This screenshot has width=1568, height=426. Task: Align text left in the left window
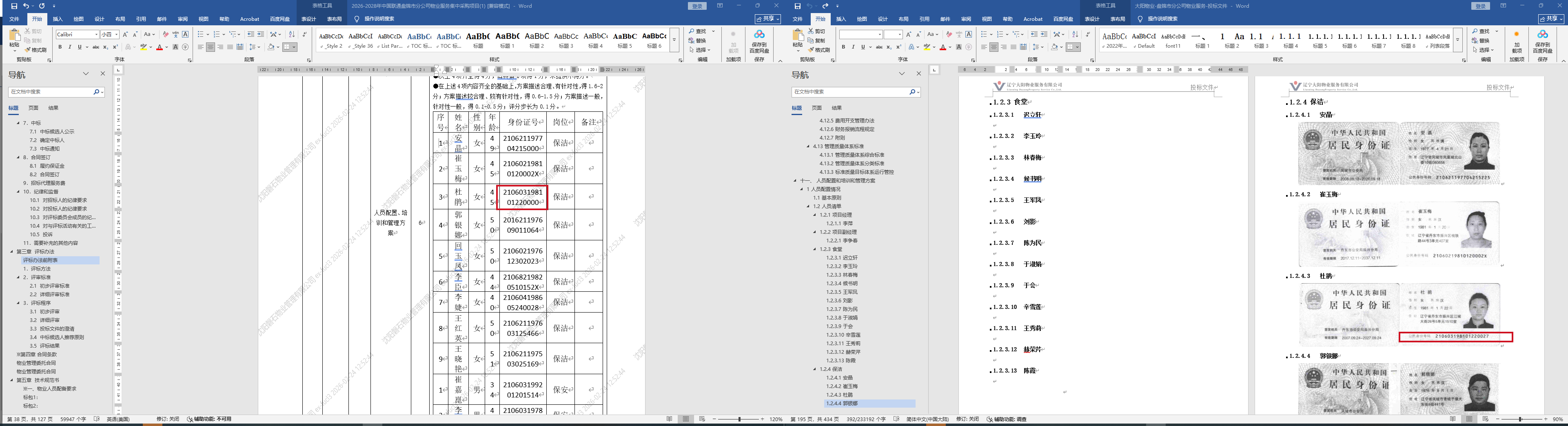200,47
